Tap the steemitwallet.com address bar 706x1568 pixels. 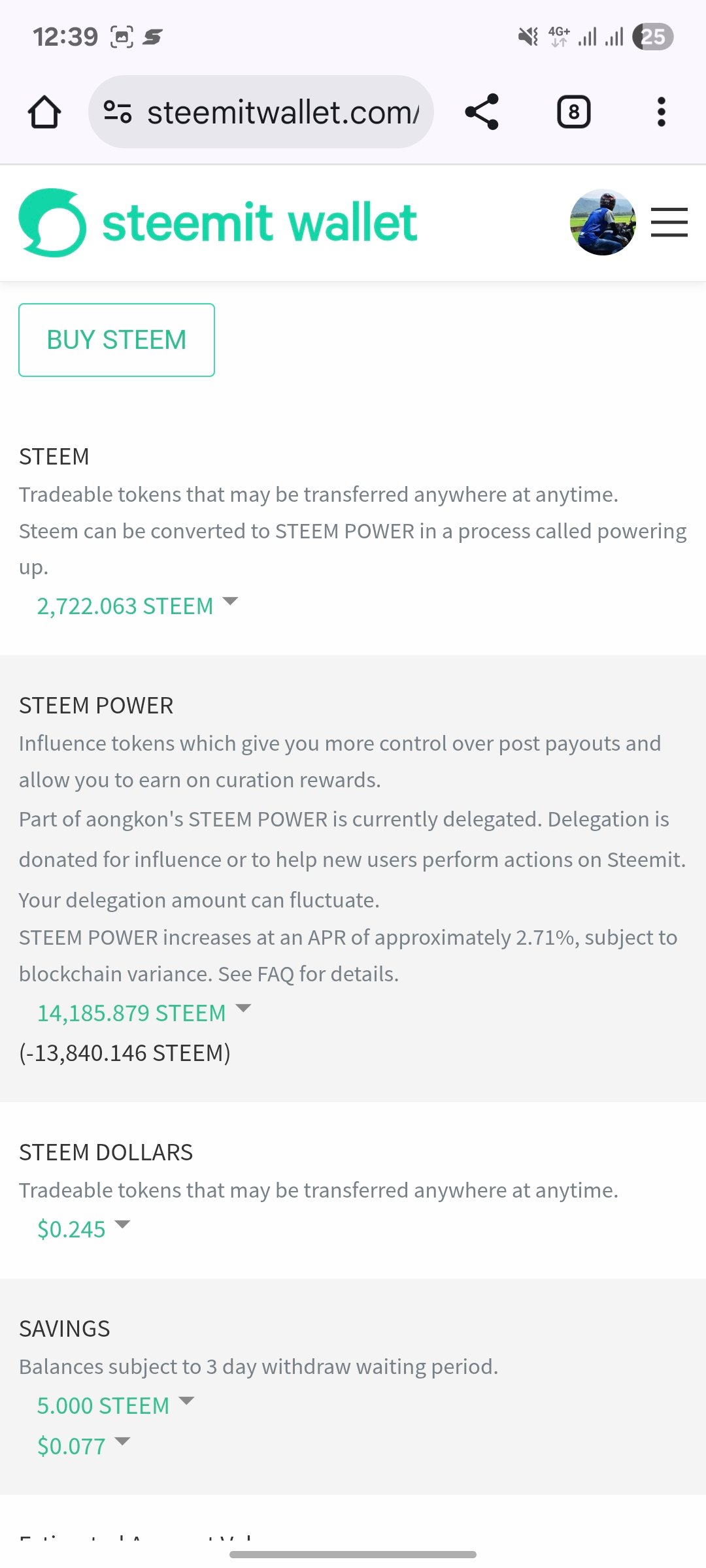click(x=261, y=112)
